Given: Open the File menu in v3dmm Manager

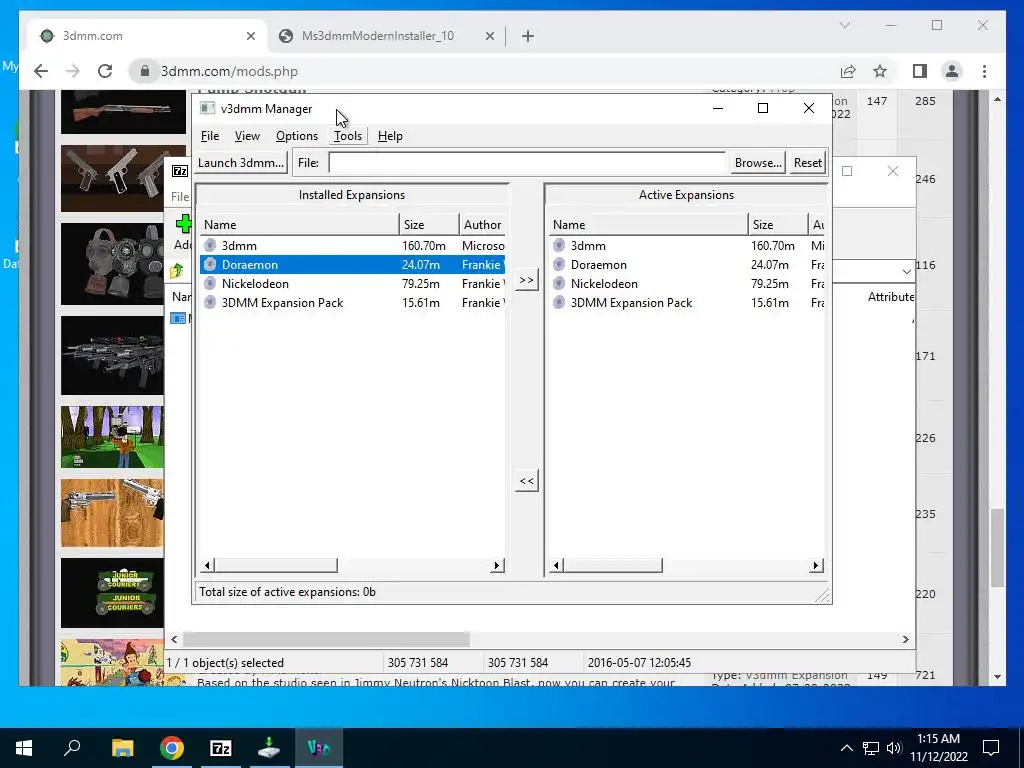Looking at the screenshot, I should pos(210,136).
